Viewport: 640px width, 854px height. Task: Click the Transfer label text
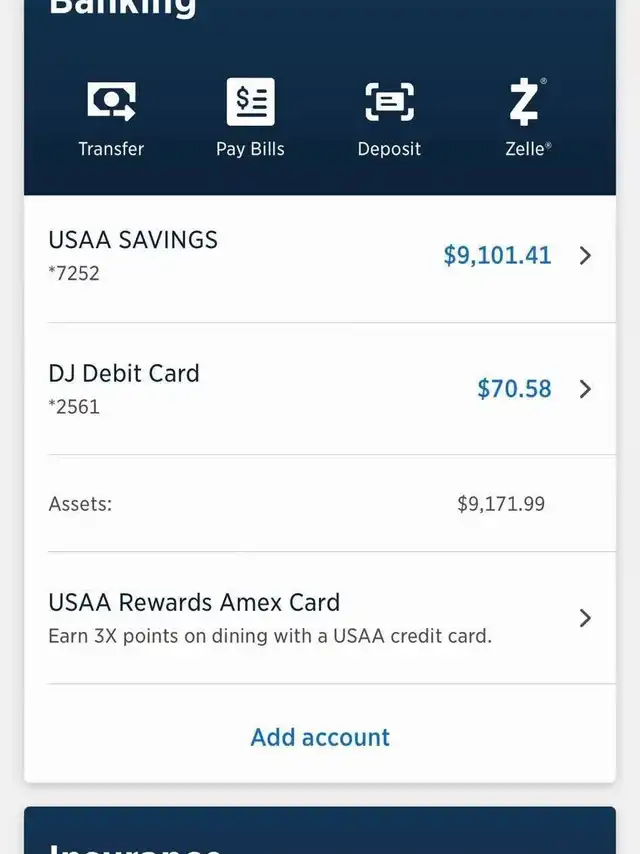point(111,149)
